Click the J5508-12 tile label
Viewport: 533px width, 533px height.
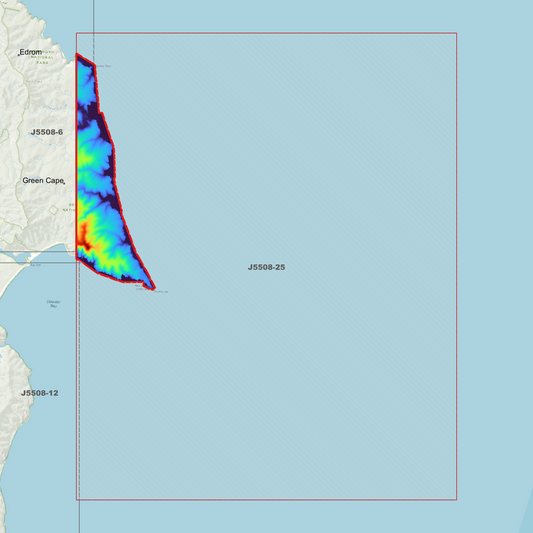click(x=39, y=393)
